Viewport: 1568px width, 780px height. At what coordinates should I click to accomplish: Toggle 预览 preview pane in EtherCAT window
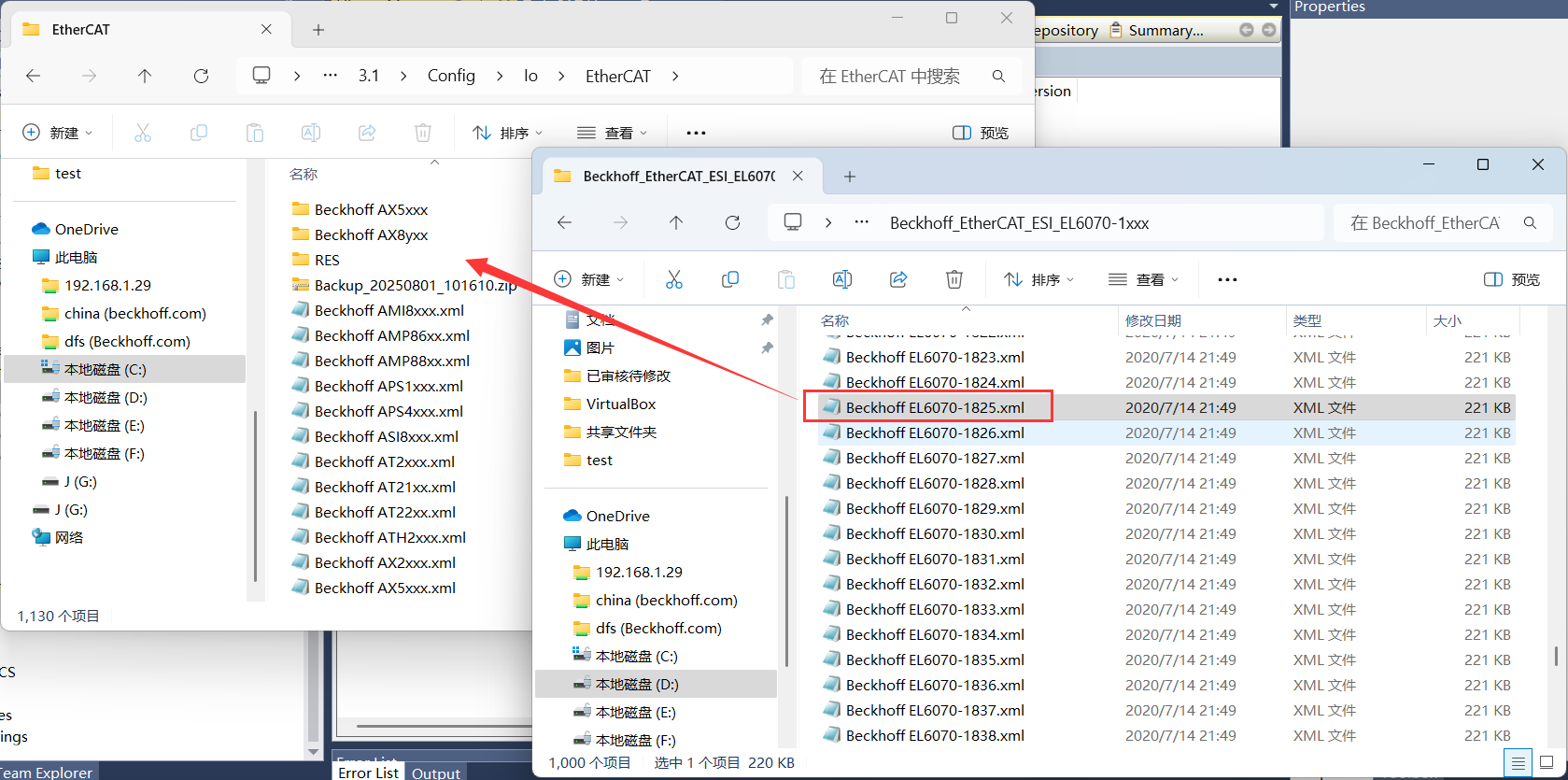pos(981,133)
